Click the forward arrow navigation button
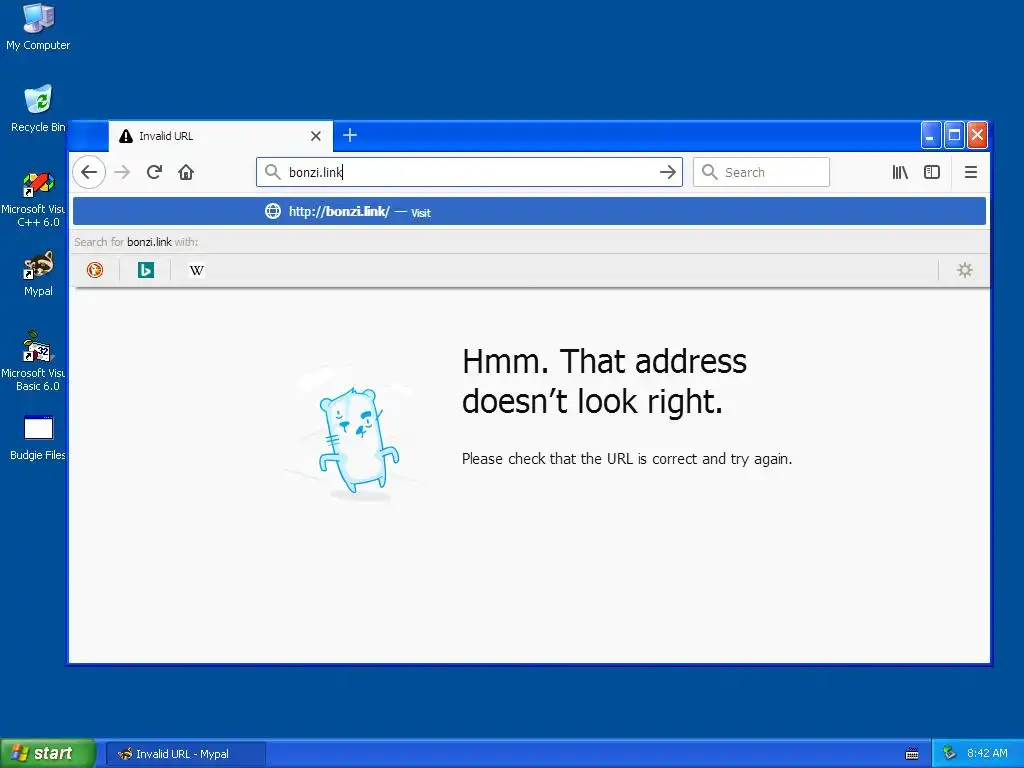The image size is (1024, 768). point(122,172)
